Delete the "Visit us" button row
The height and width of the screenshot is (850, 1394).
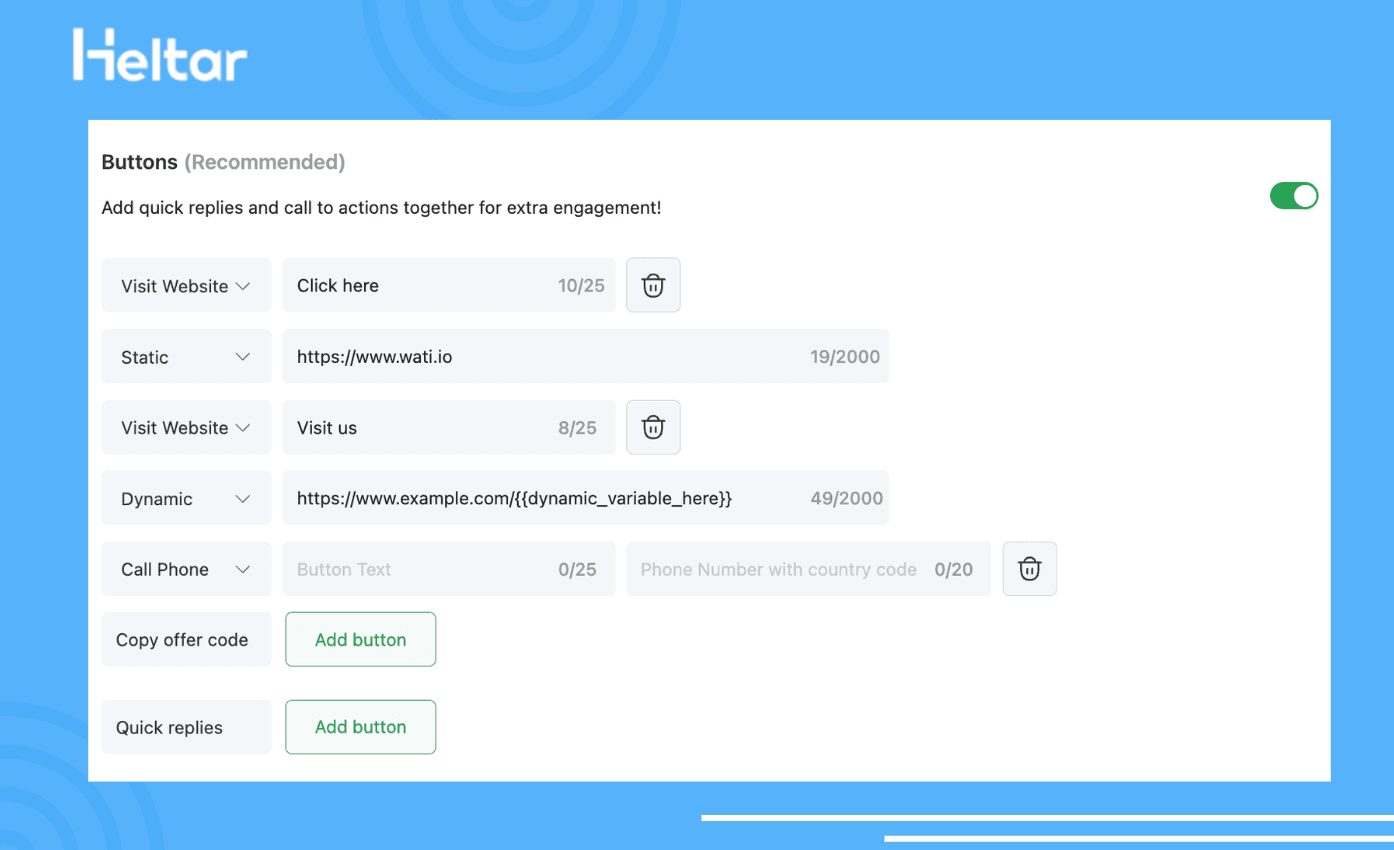click(x=653, y=427)
